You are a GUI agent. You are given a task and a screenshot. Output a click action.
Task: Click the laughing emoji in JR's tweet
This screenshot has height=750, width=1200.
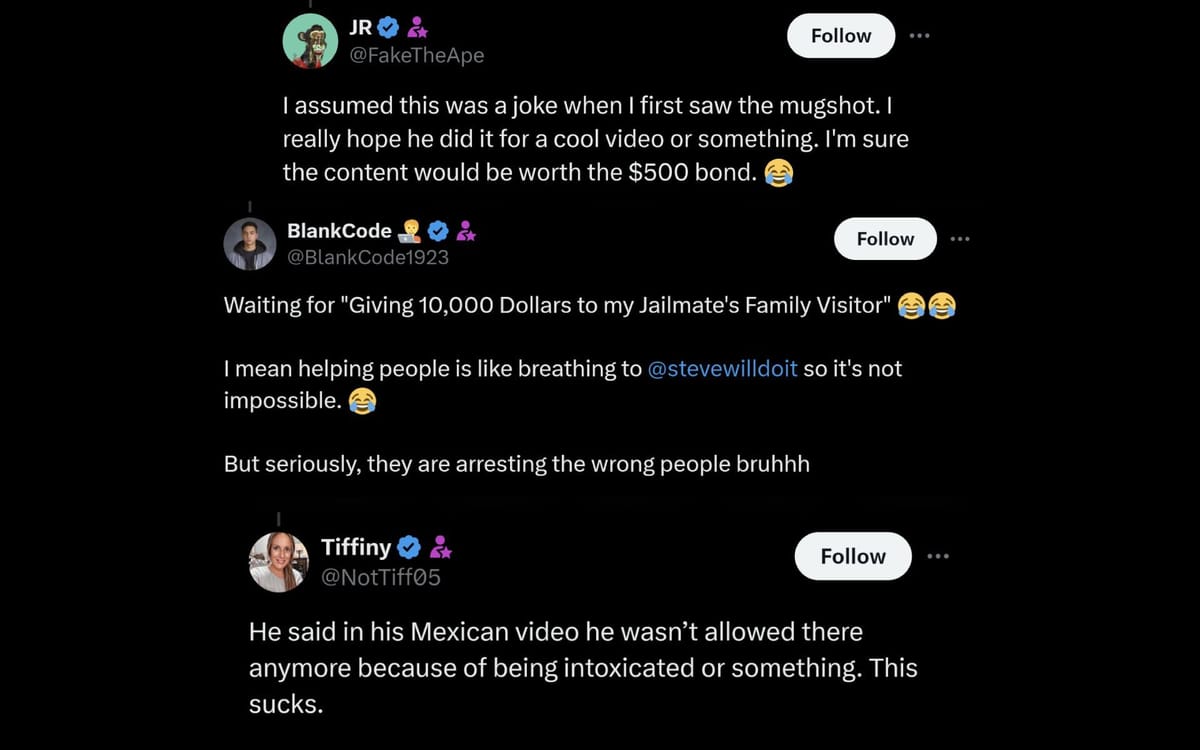pyautogui.click(x=778, y=172)
